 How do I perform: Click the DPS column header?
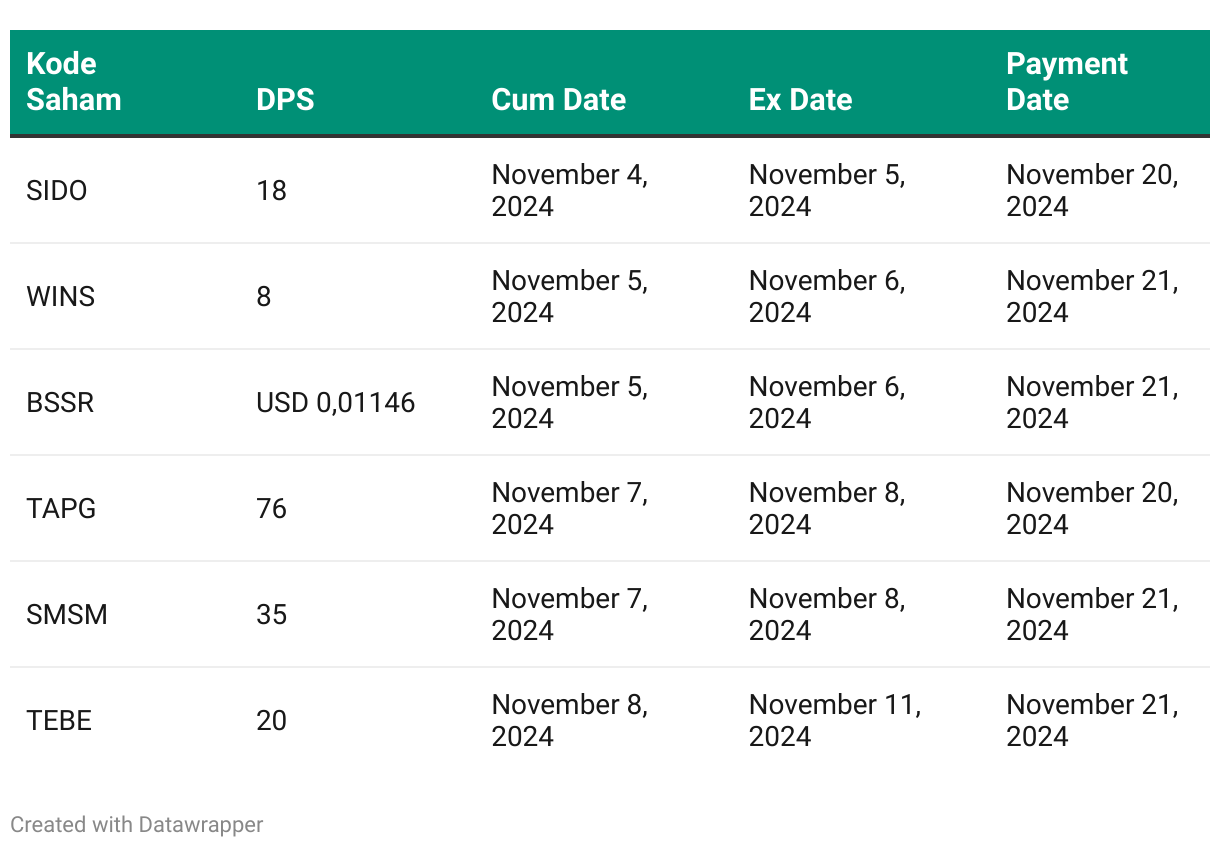285,100
